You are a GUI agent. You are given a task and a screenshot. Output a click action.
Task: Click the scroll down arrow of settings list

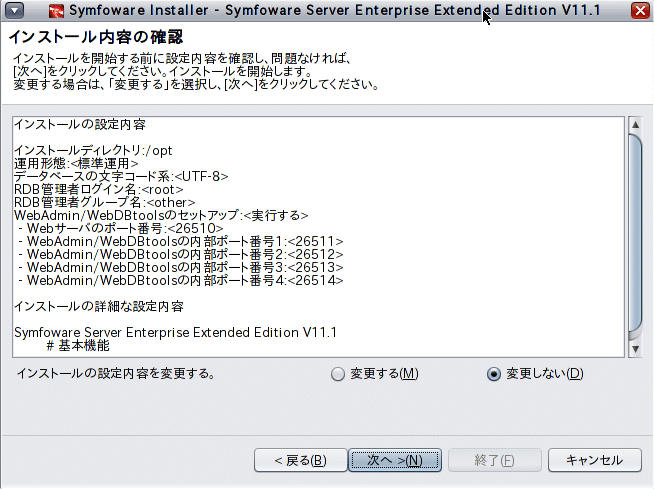pos(635,349)
